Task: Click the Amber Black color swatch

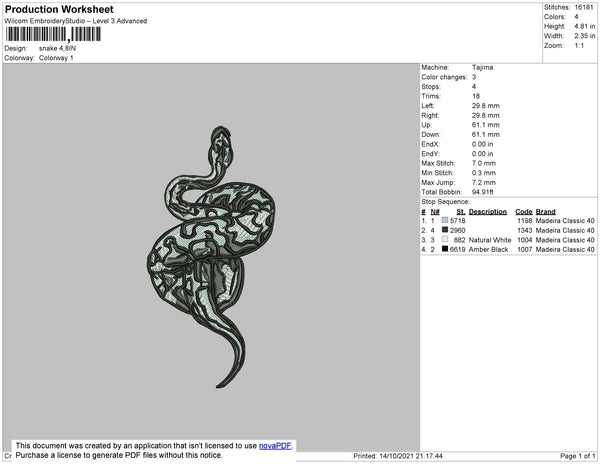Action: point(445,249)
